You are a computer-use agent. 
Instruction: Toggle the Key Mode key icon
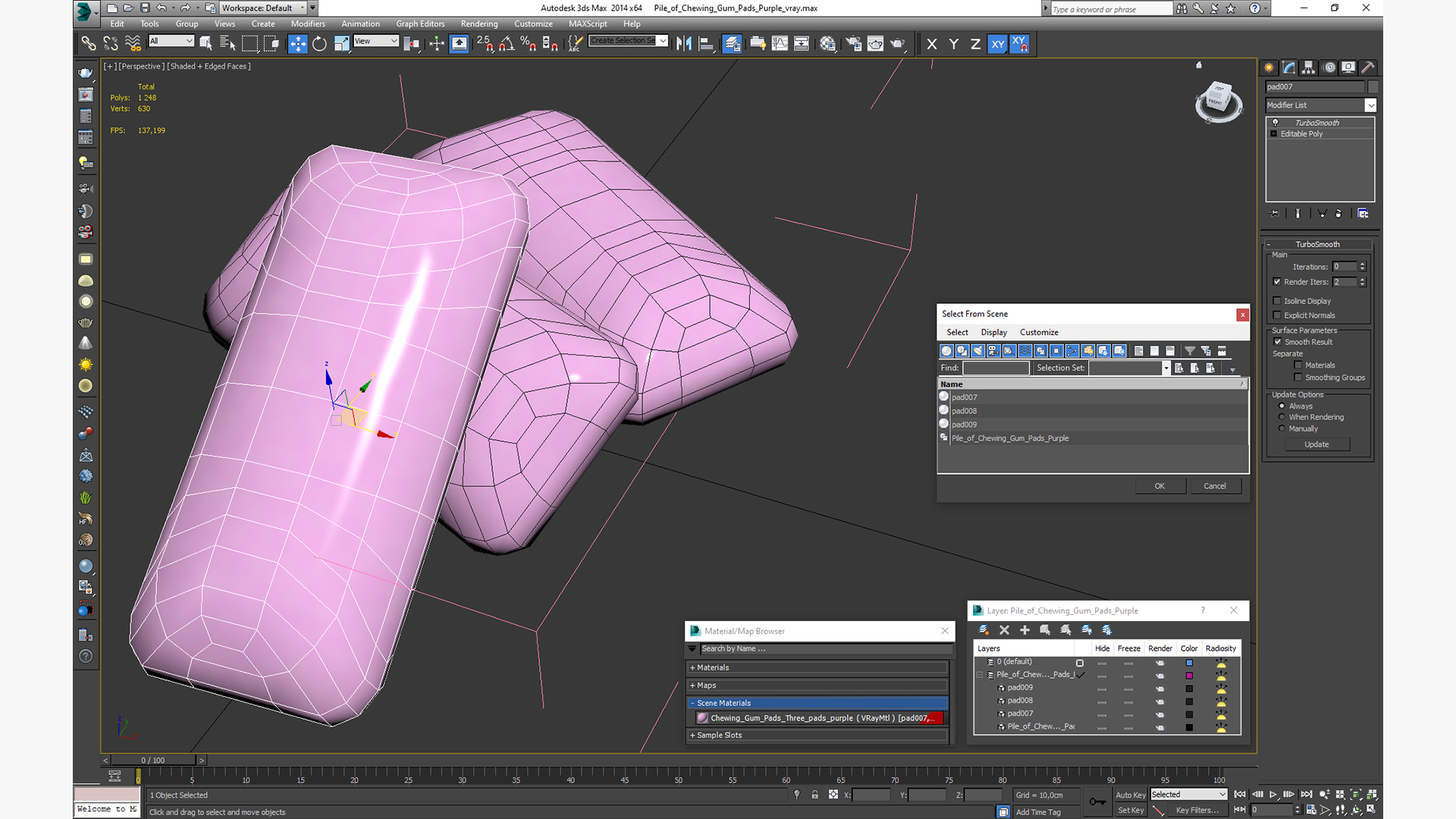(x=1097, y=802)
